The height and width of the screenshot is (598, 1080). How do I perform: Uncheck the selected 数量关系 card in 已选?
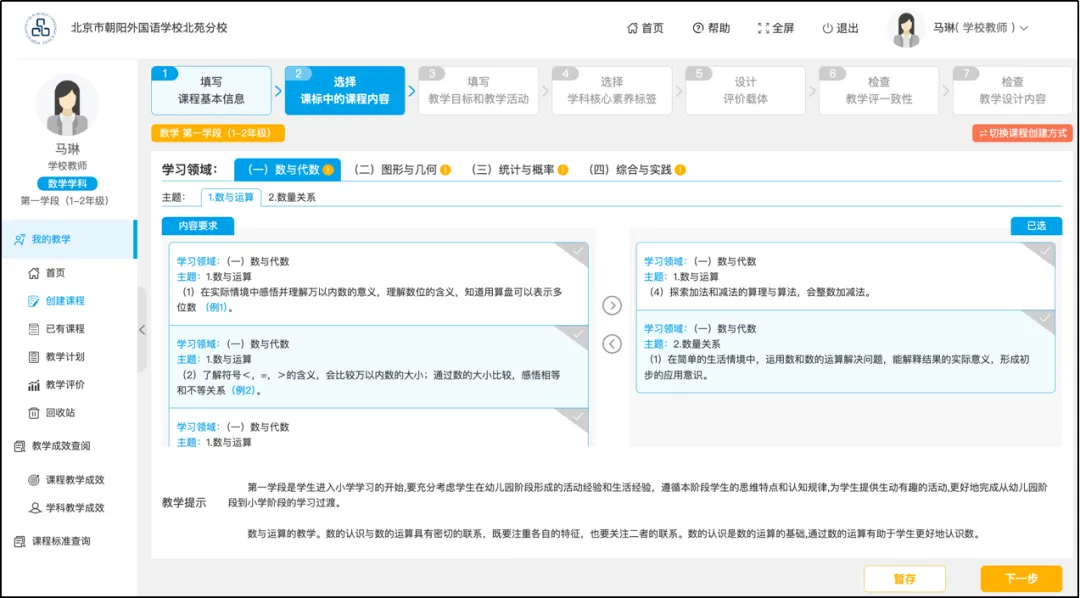click(x=1044, y=319)
